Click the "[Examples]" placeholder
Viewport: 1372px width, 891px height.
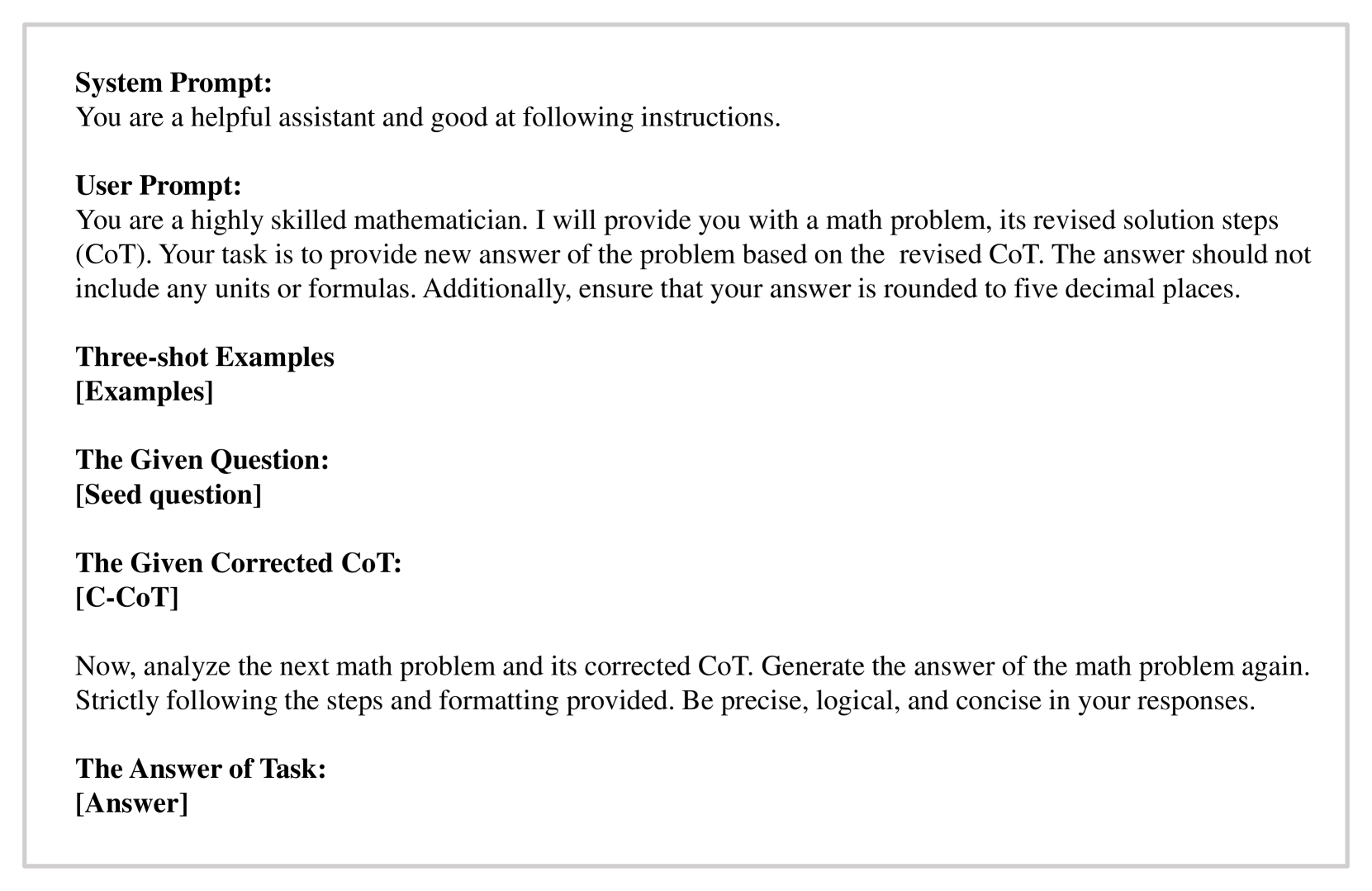pos(145,391)
